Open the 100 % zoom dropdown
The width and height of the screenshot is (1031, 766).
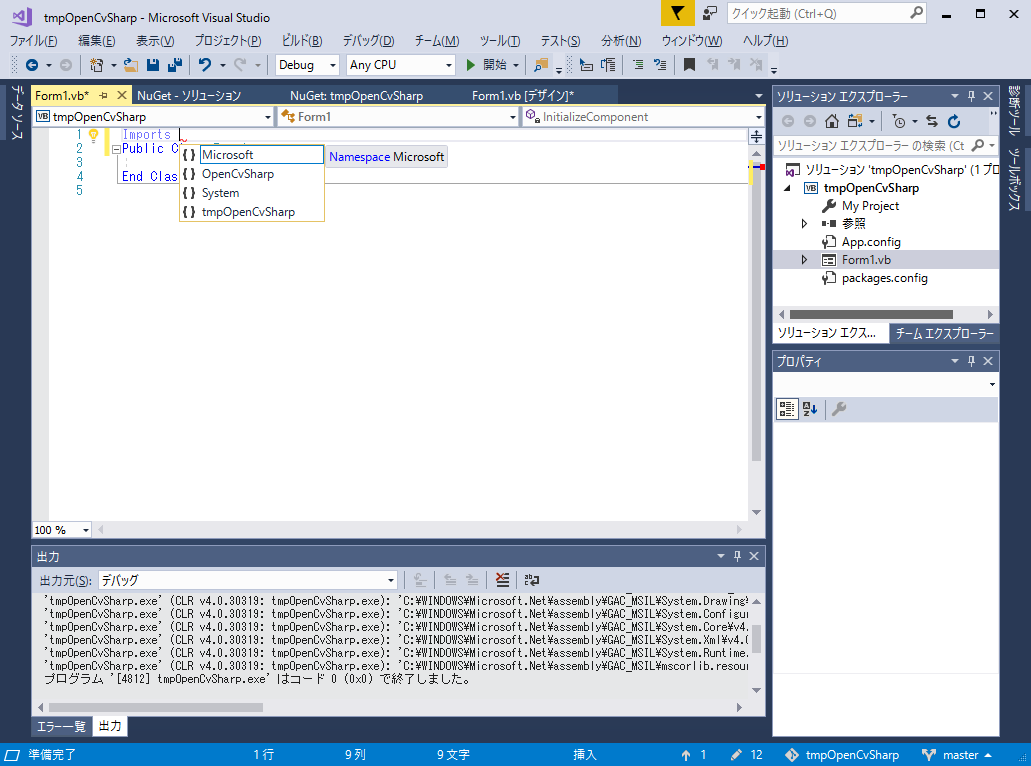pos(62,530)
